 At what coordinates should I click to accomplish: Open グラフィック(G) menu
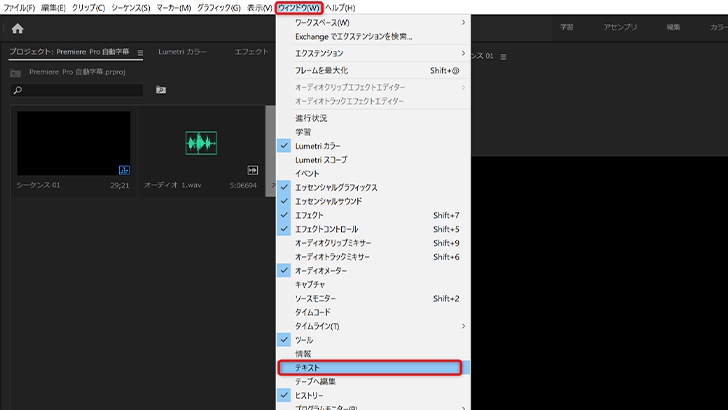(219, 8)
